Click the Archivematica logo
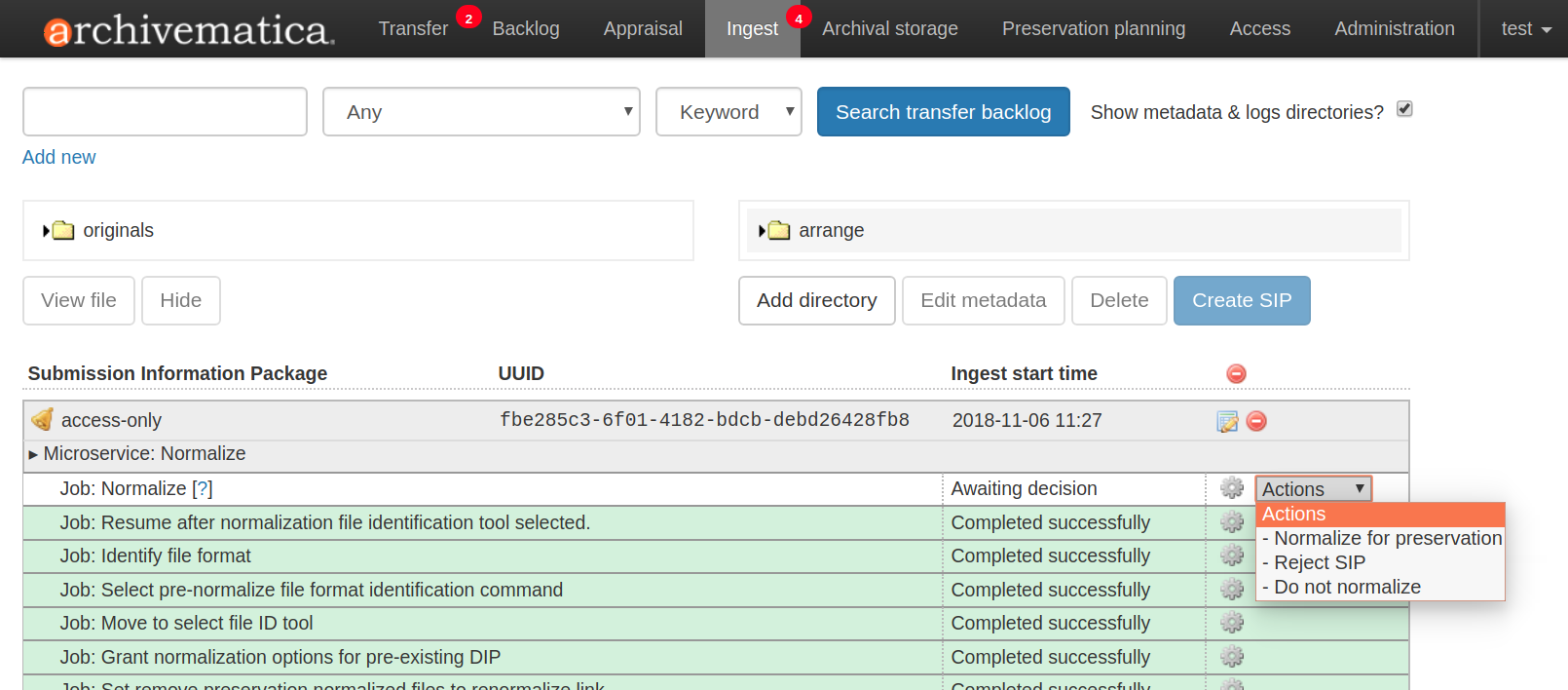The width and height of the screenshot is (1568, 690). (x=189, y=29)
